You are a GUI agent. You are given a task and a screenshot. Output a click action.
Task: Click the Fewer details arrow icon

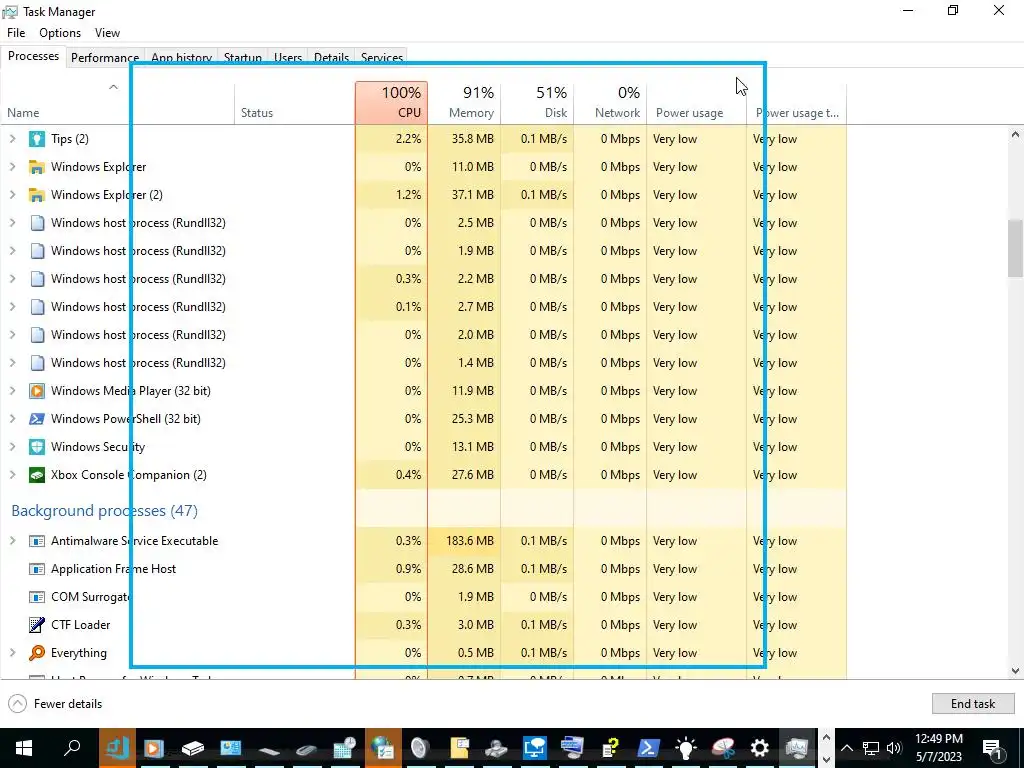[18, 704]
